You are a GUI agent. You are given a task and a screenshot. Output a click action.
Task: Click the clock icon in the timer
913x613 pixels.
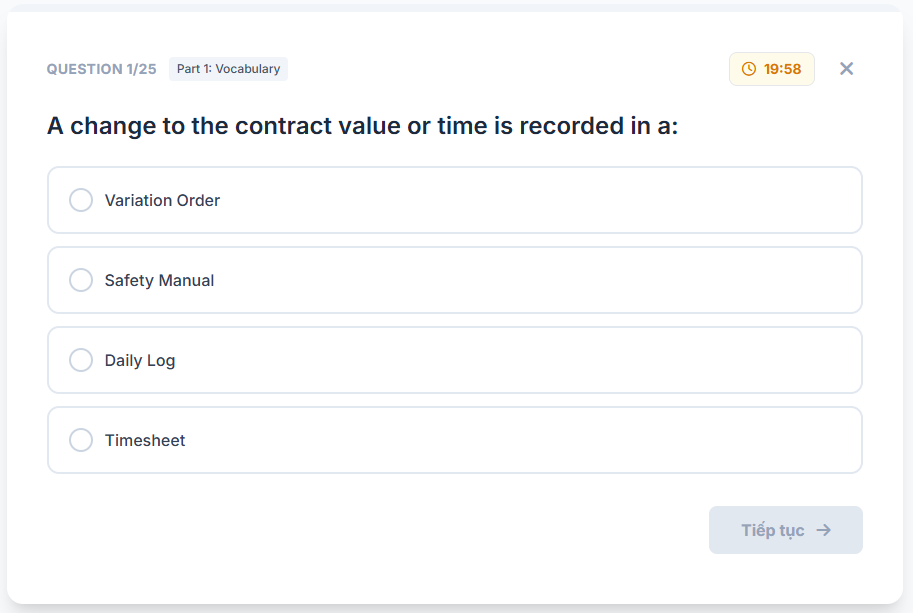[749, 69]
